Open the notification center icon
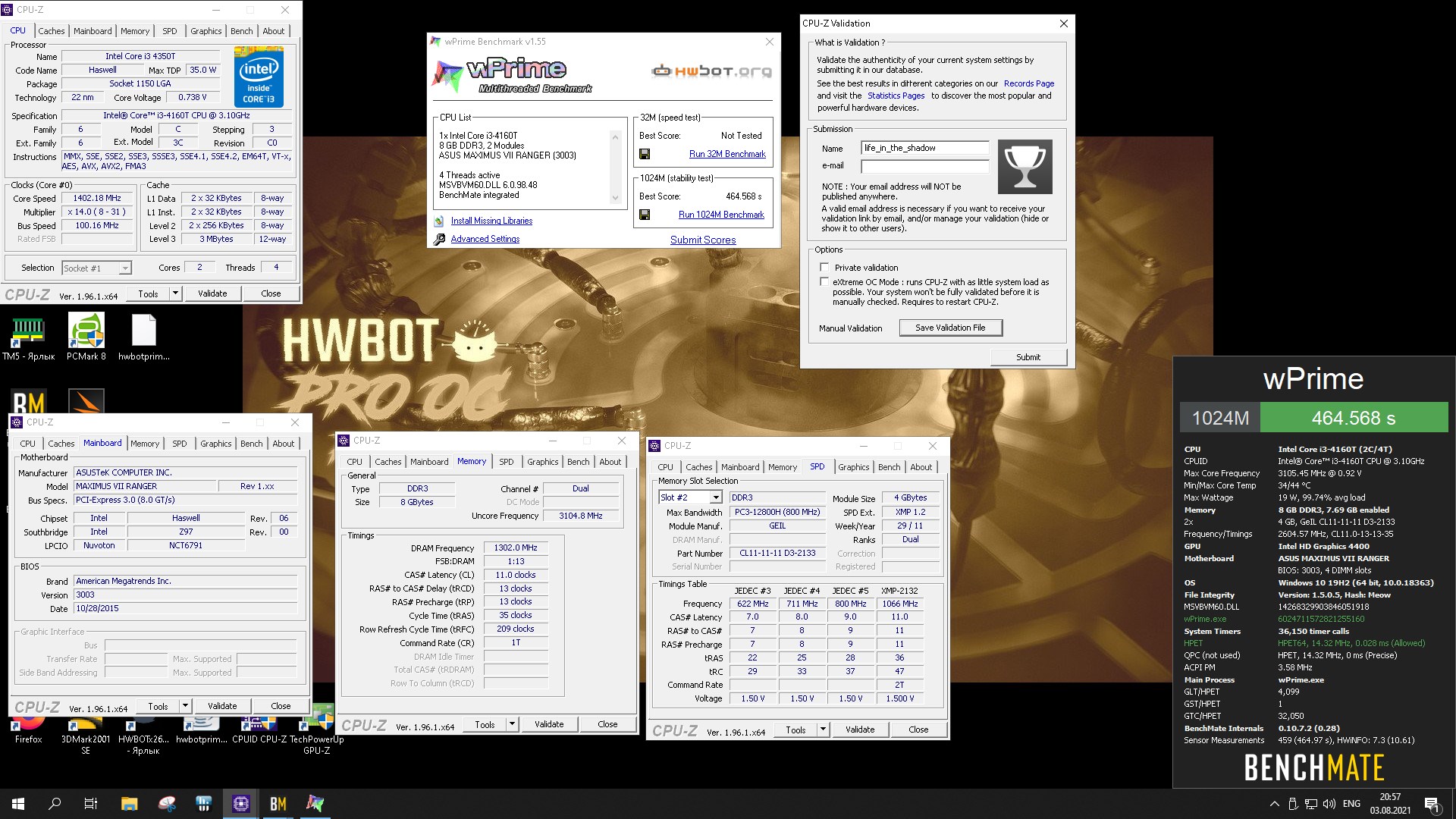The width and height of the screenshot is (1456, 819). pyautogui.click(x=1432, y=804)
